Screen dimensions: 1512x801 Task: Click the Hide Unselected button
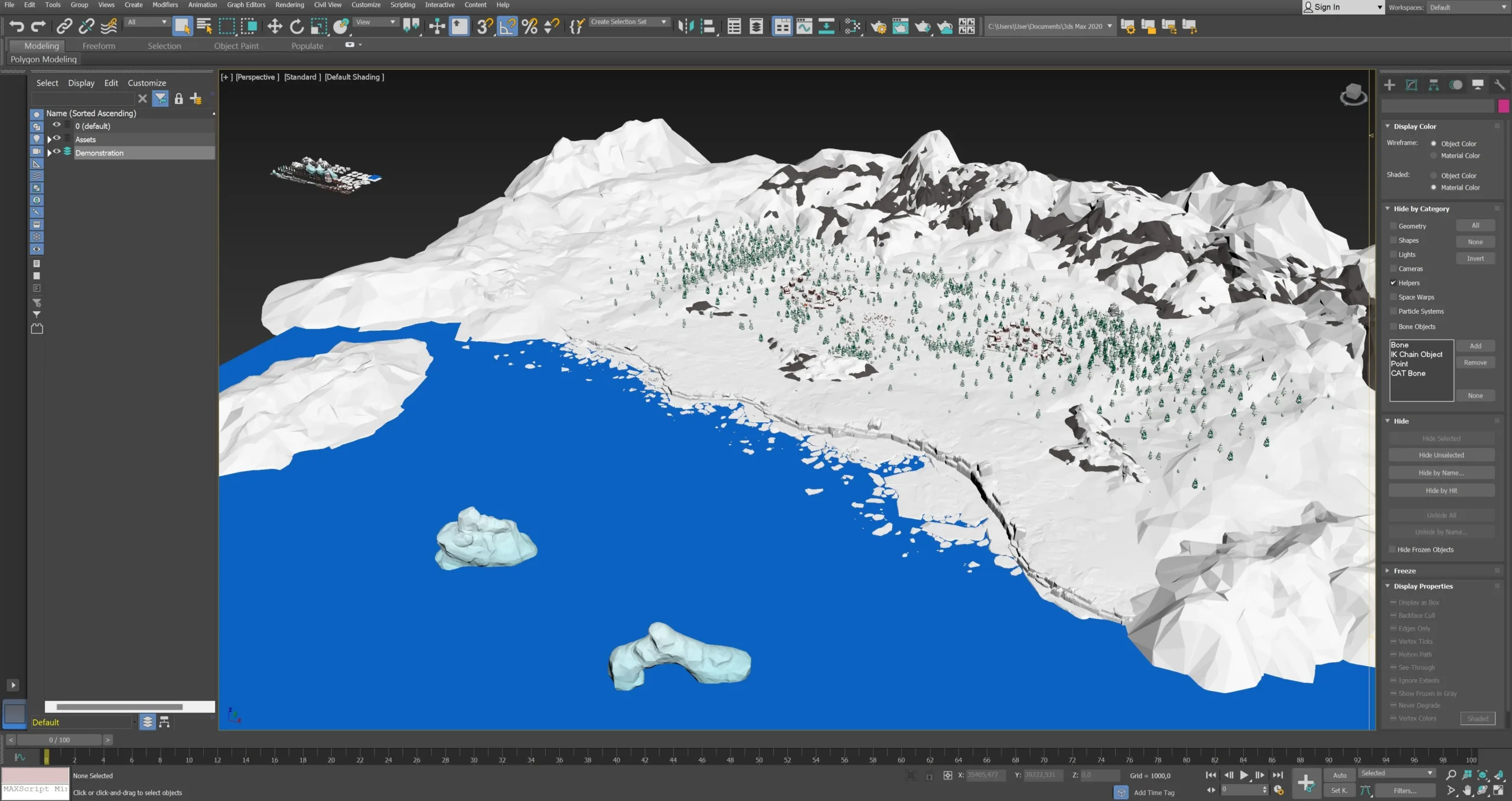click(x=1441, y=455)
